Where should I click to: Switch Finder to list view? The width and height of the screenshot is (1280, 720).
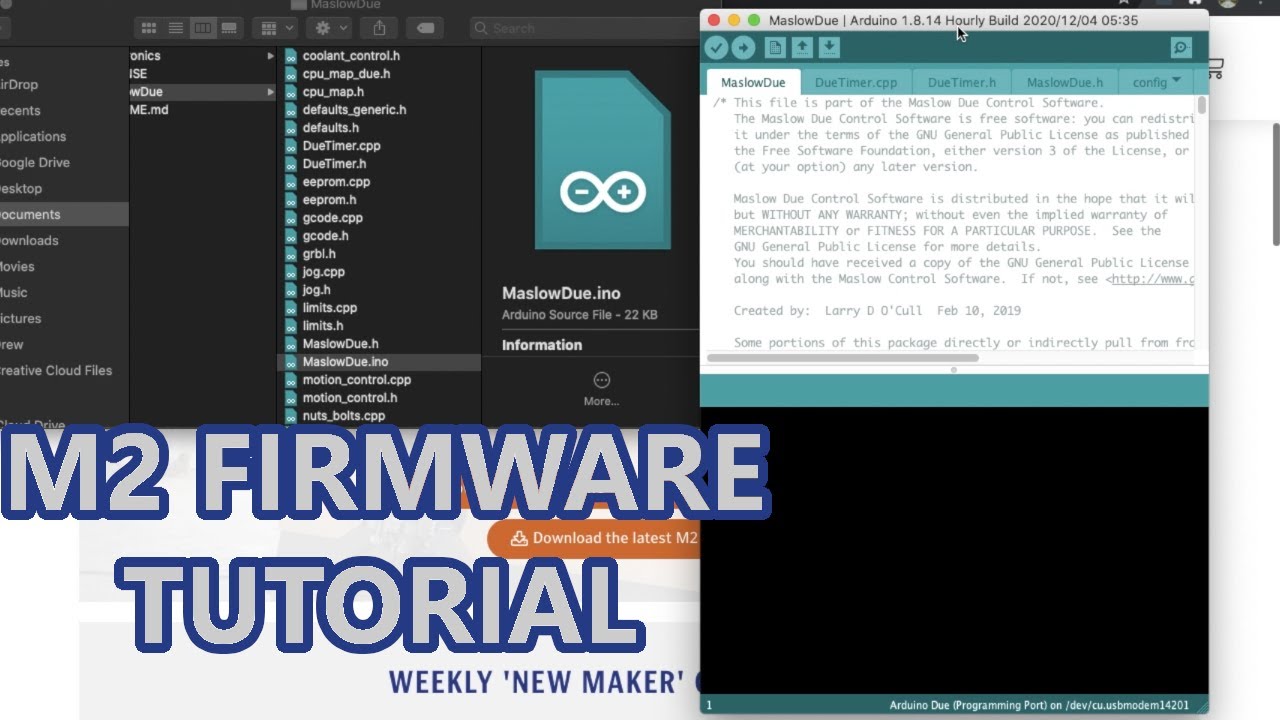point(176,28)
